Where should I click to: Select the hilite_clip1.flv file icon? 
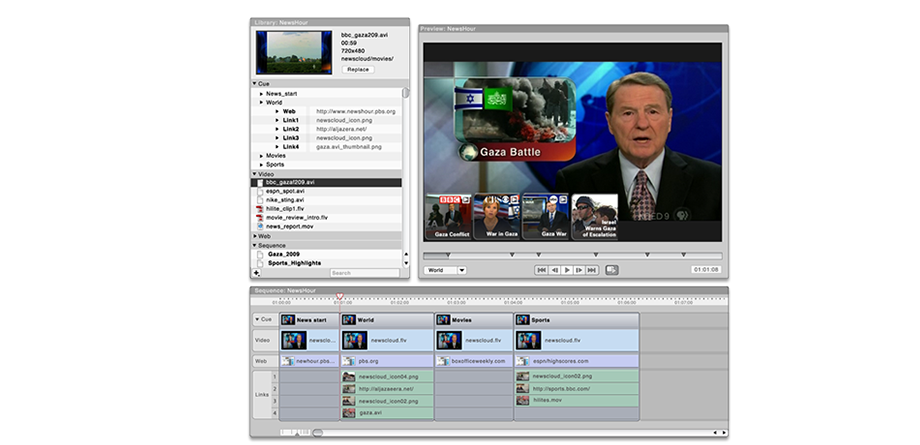pyautogui.click(x=258, y=208)
